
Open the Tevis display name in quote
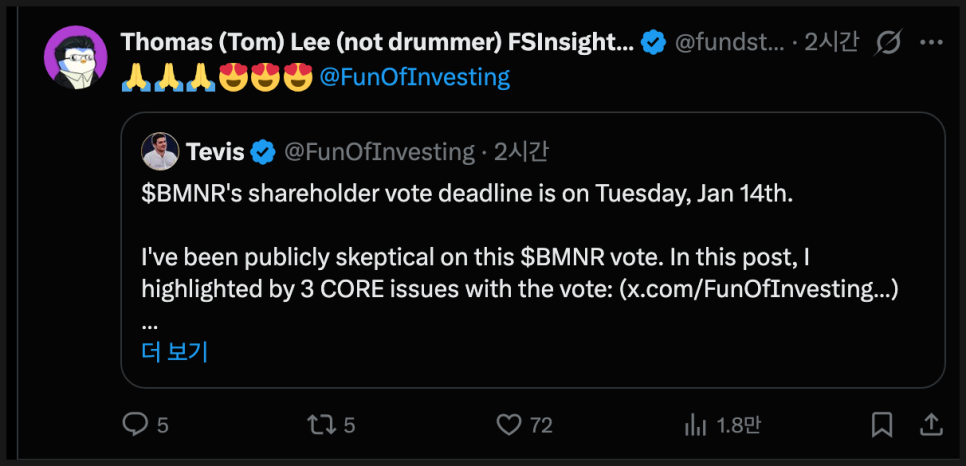215,152
